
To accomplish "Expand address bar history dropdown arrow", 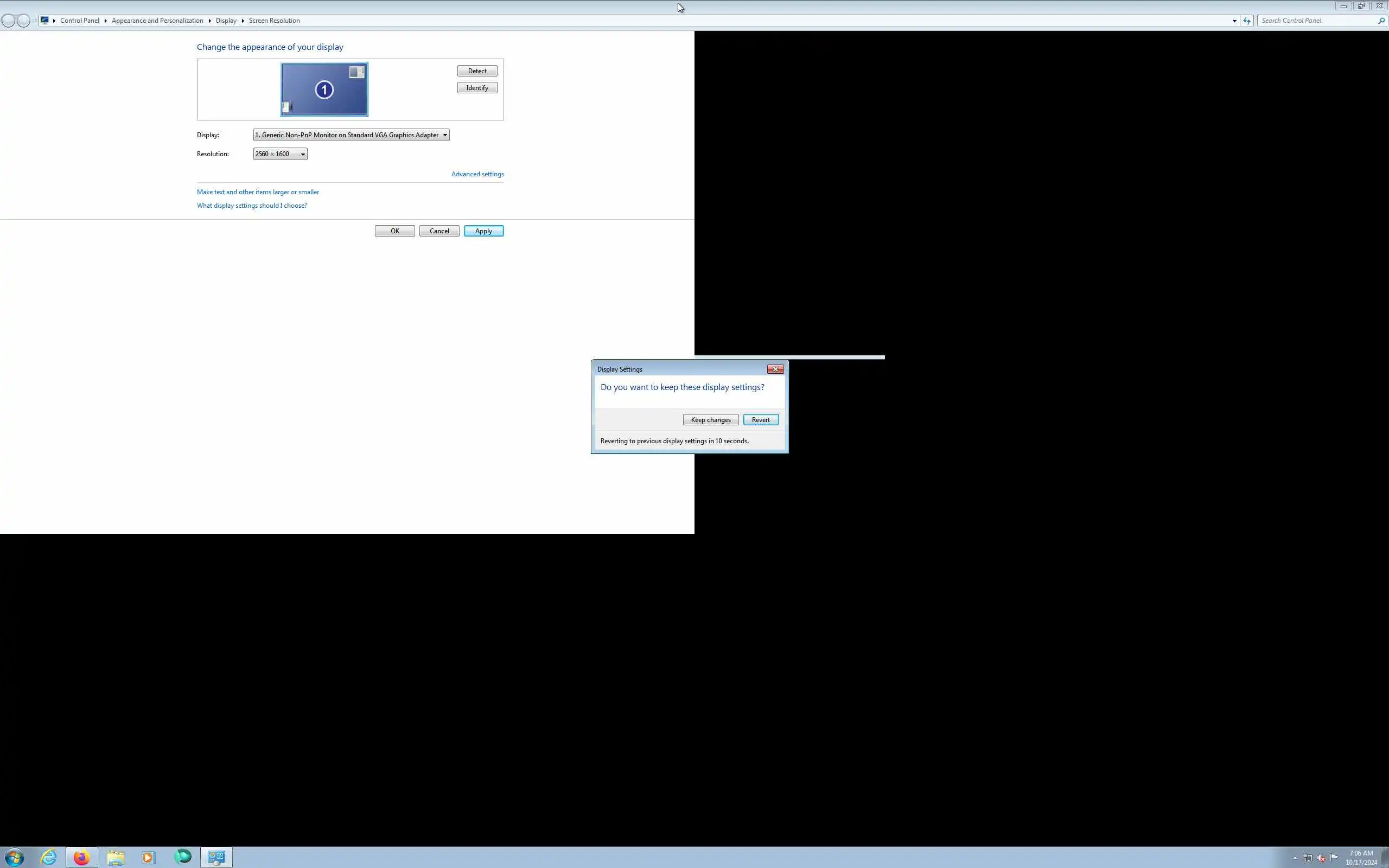I will pyautogui.click(x=1234, y=21).
